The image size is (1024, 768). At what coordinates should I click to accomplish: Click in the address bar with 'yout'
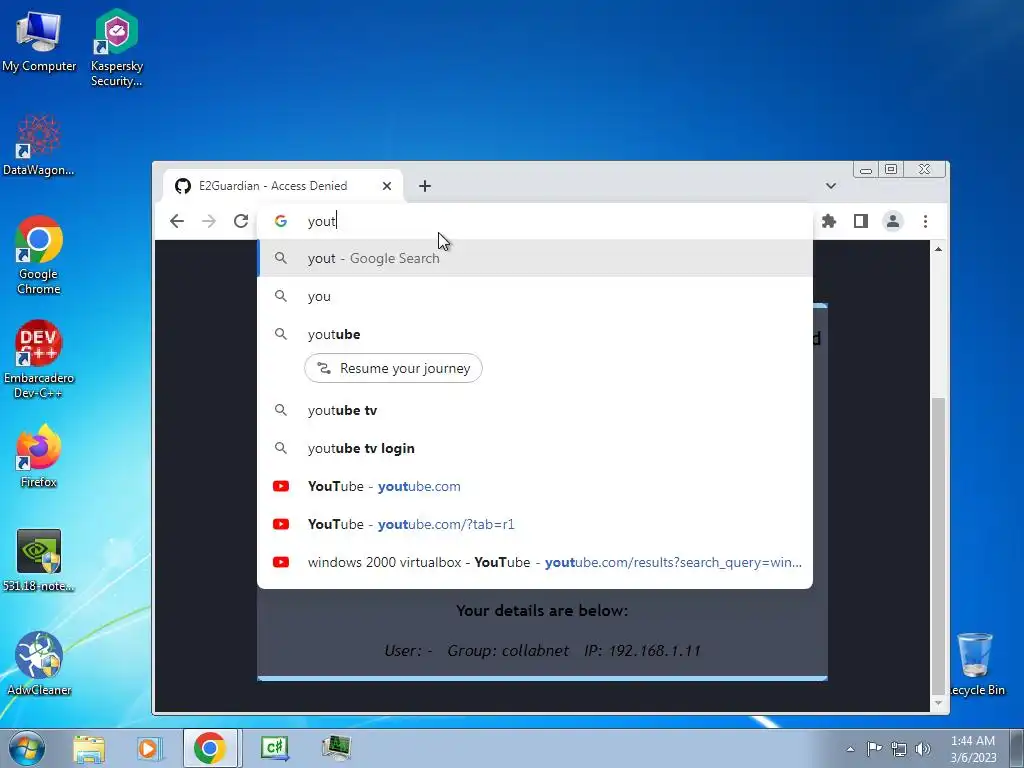(x=535, y=221)
